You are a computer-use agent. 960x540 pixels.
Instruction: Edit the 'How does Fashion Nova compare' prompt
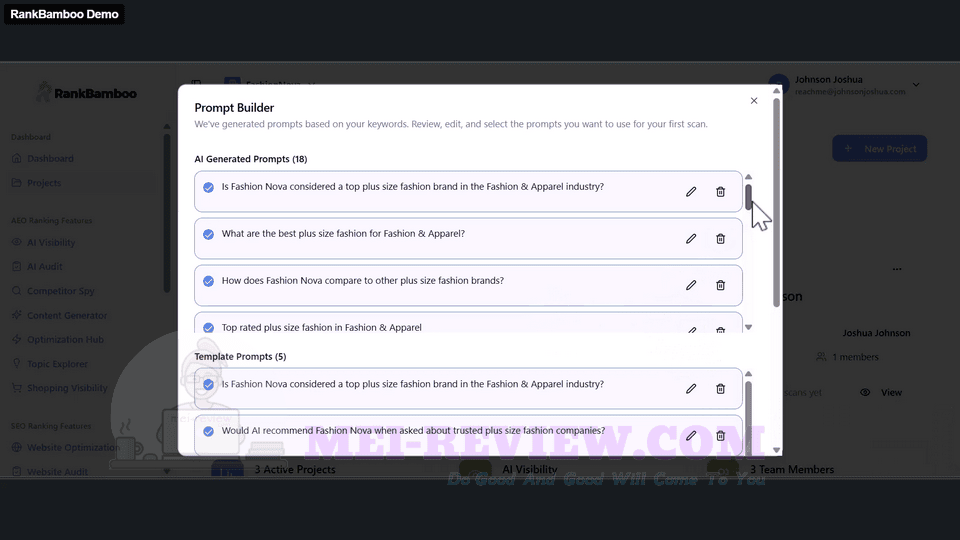click(x=691, y=285)
